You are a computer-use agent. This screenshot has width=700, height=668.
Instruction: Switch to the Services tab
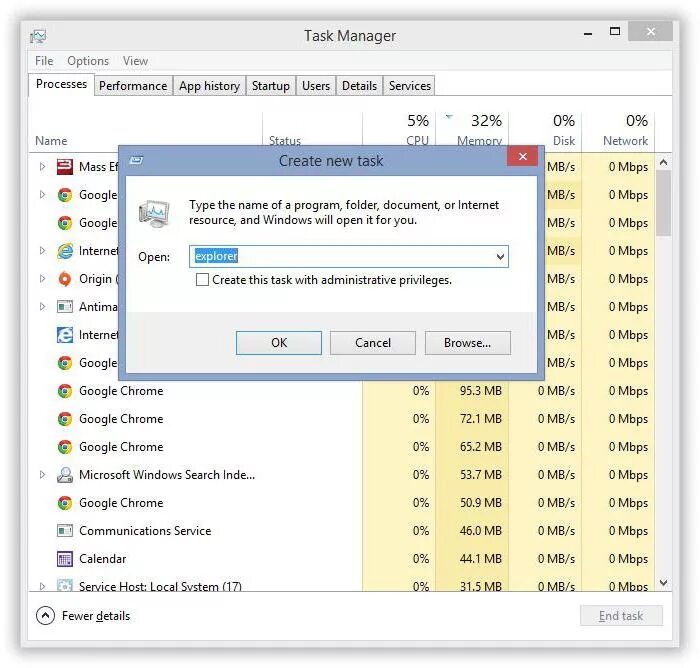click(409, 86)
